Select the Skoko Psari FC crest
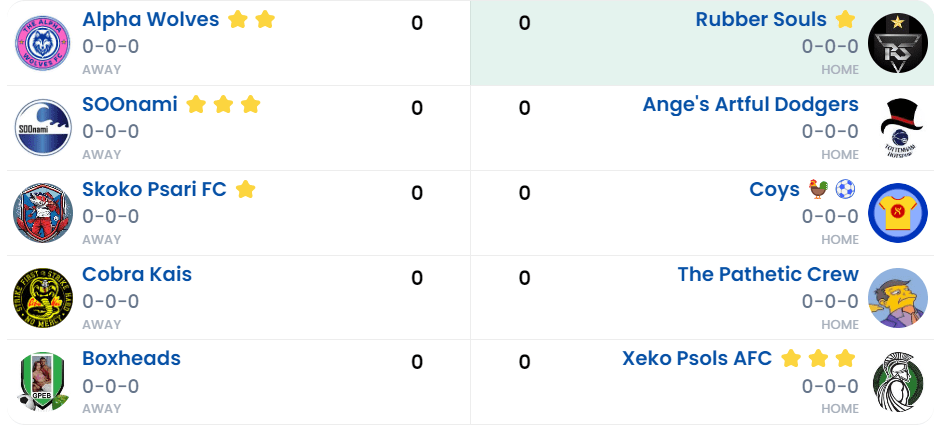The image size is (940, 429). tap(43, 213)
